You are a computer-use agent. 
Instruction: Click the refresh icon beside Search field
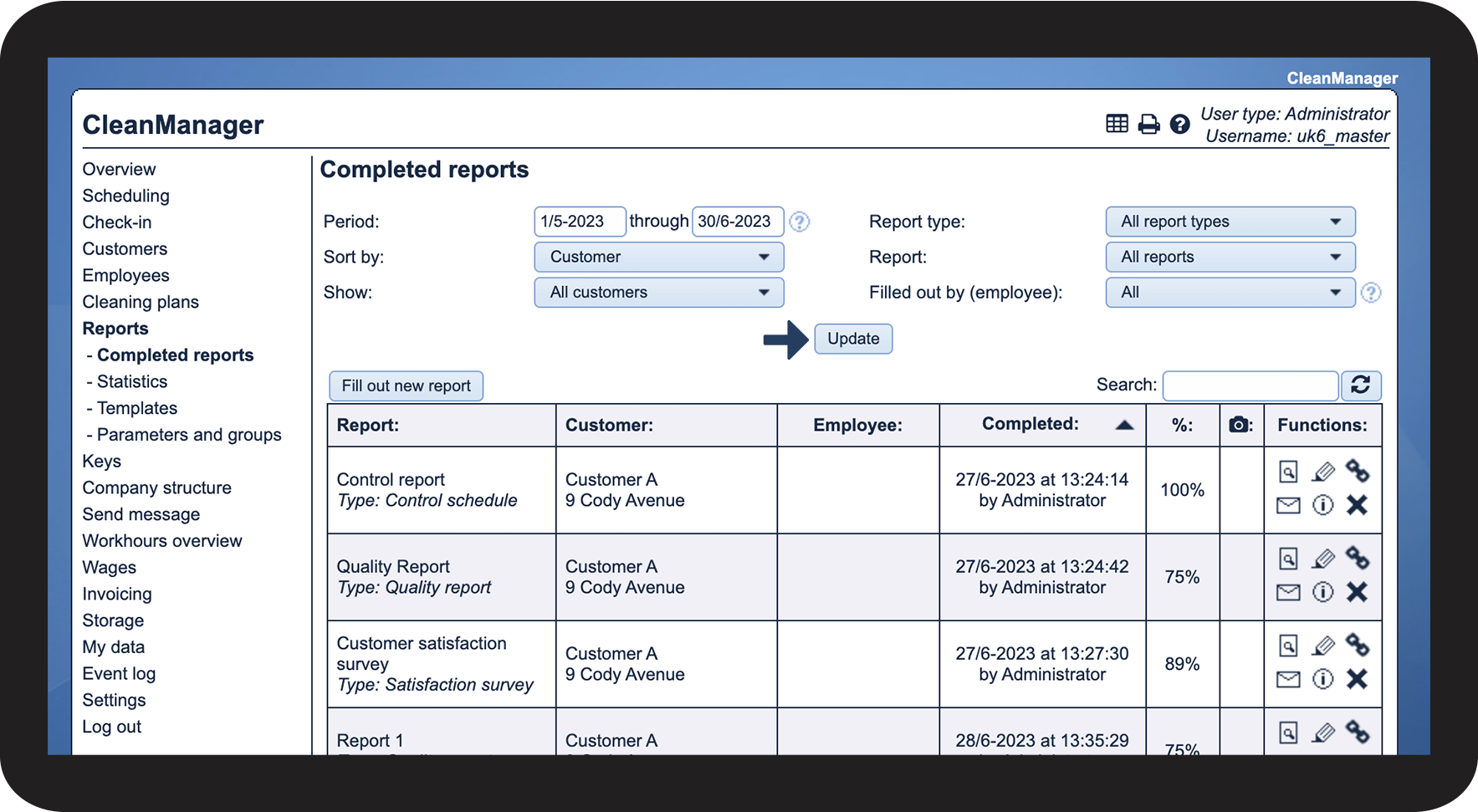(x=1360, y=386)
